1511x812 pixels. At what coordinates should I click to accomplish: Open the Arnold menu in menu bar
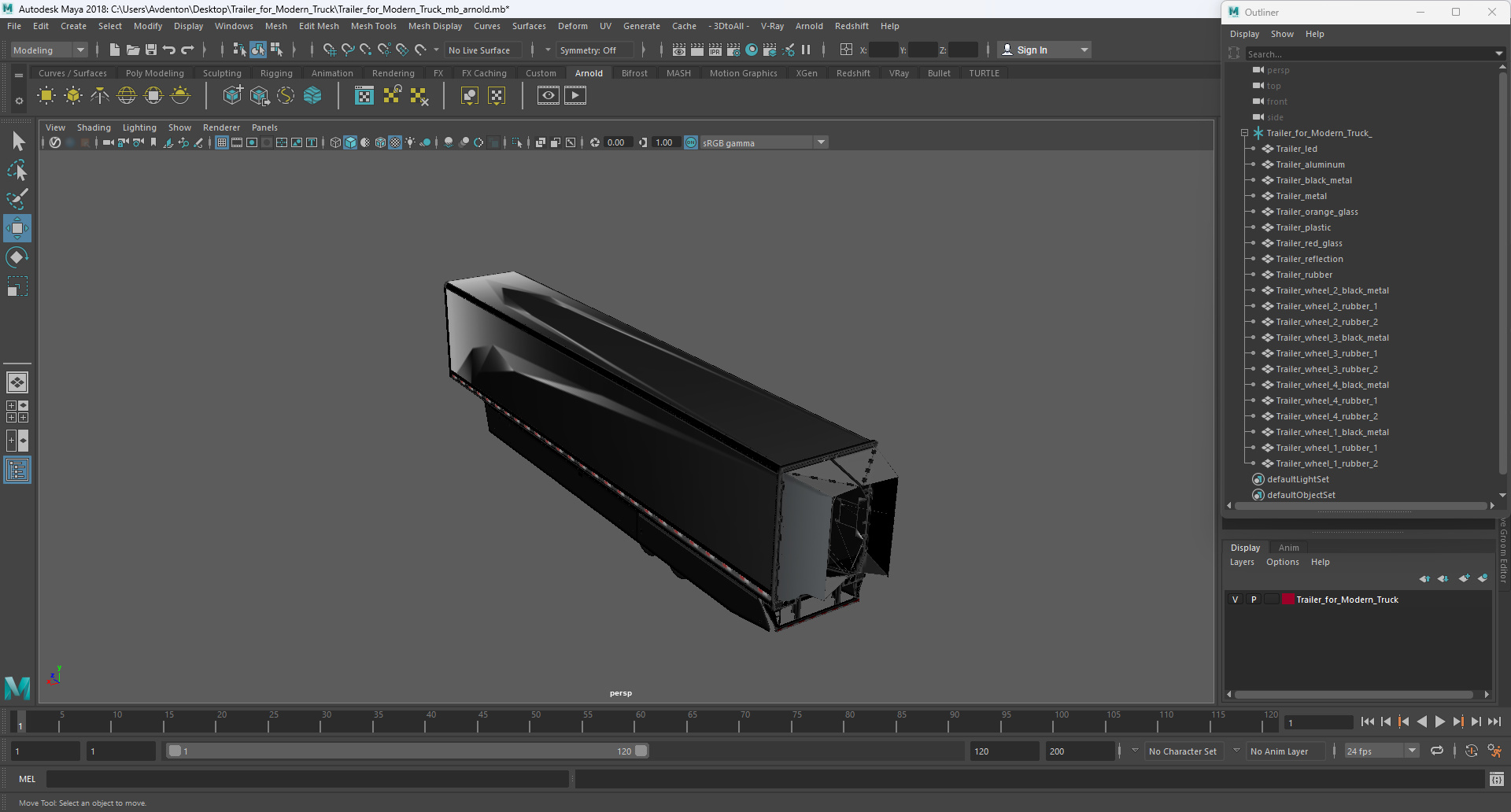[809, 26]
